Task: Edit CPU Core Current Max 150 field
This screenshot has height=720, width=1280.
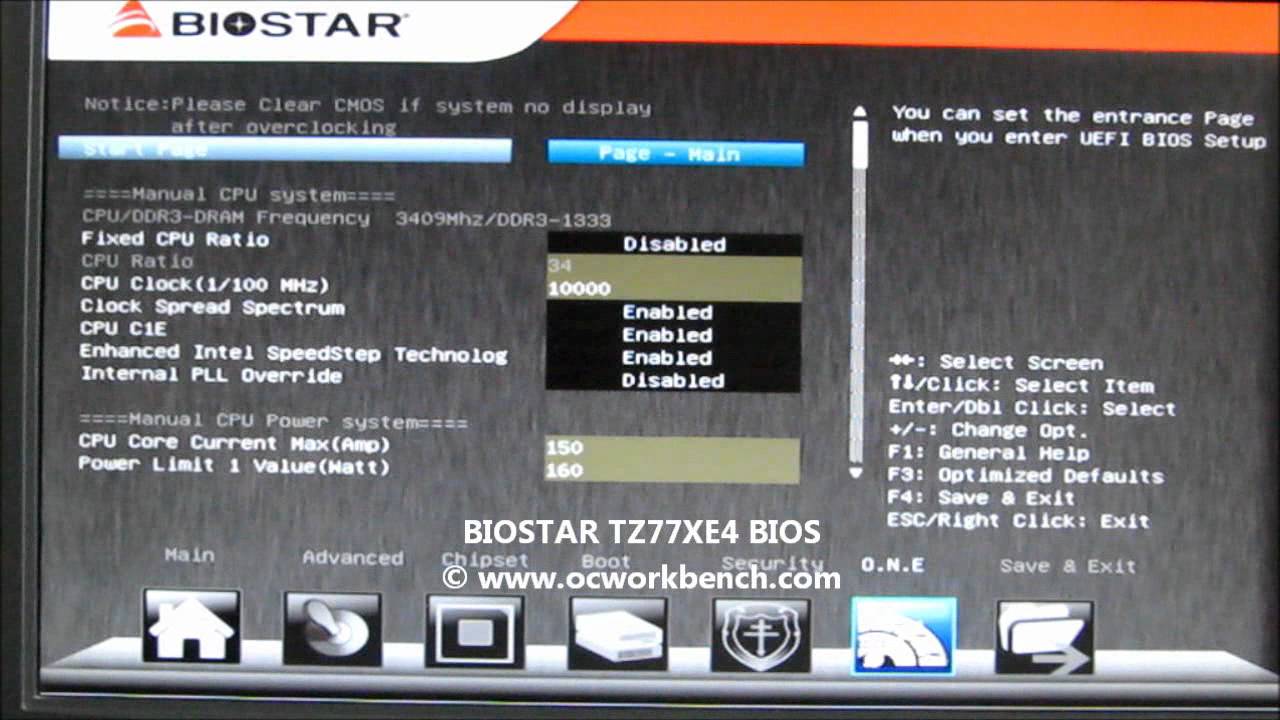Action: pyautogui.click(x=672, y=448)
